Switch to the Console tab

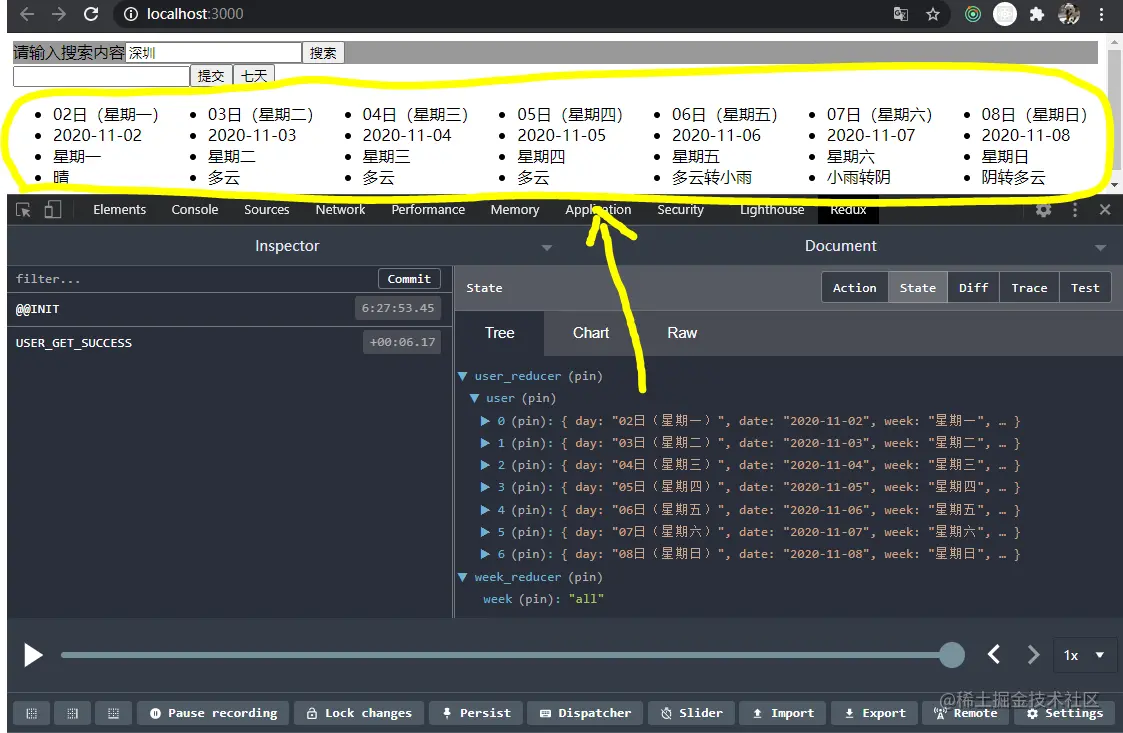point(194,209)
